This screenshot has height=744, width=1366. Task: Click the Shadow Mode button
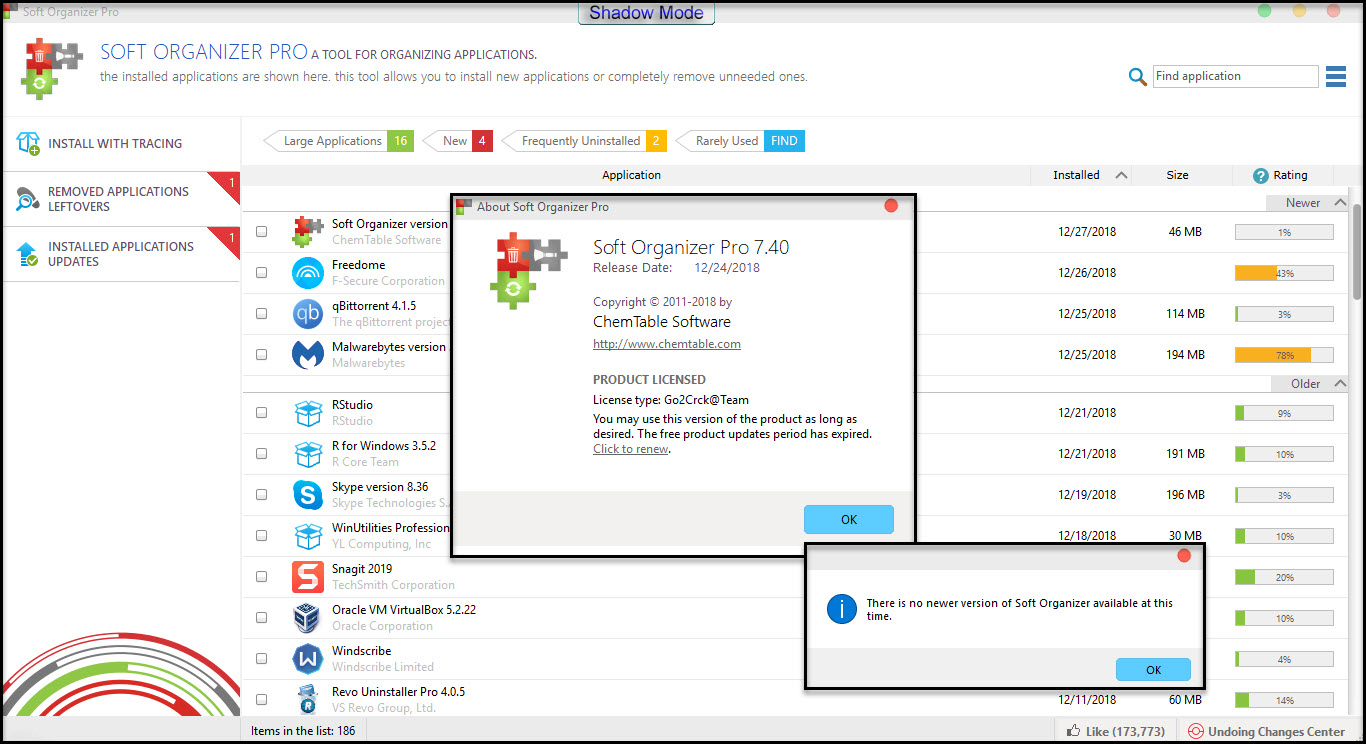tap(646, 13)
